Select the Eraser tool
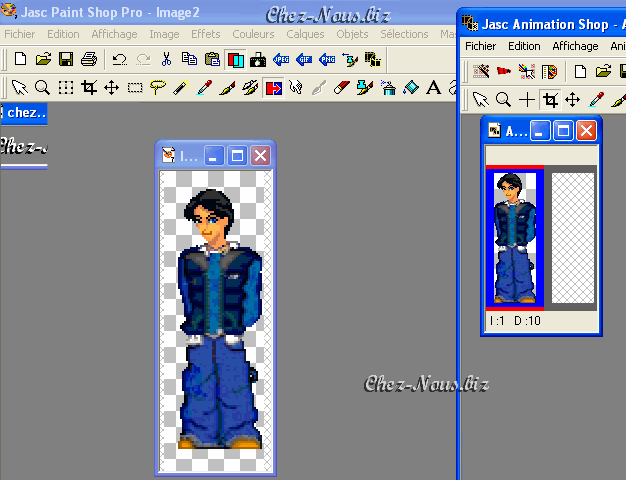Screen dimensions: 626x480 (x=341, y=87)
